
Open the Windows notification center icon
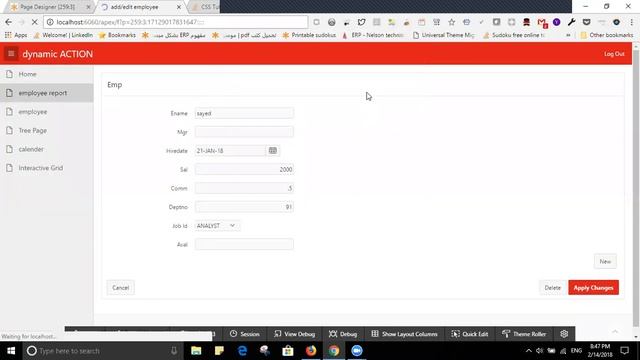(x=624, y=351)
